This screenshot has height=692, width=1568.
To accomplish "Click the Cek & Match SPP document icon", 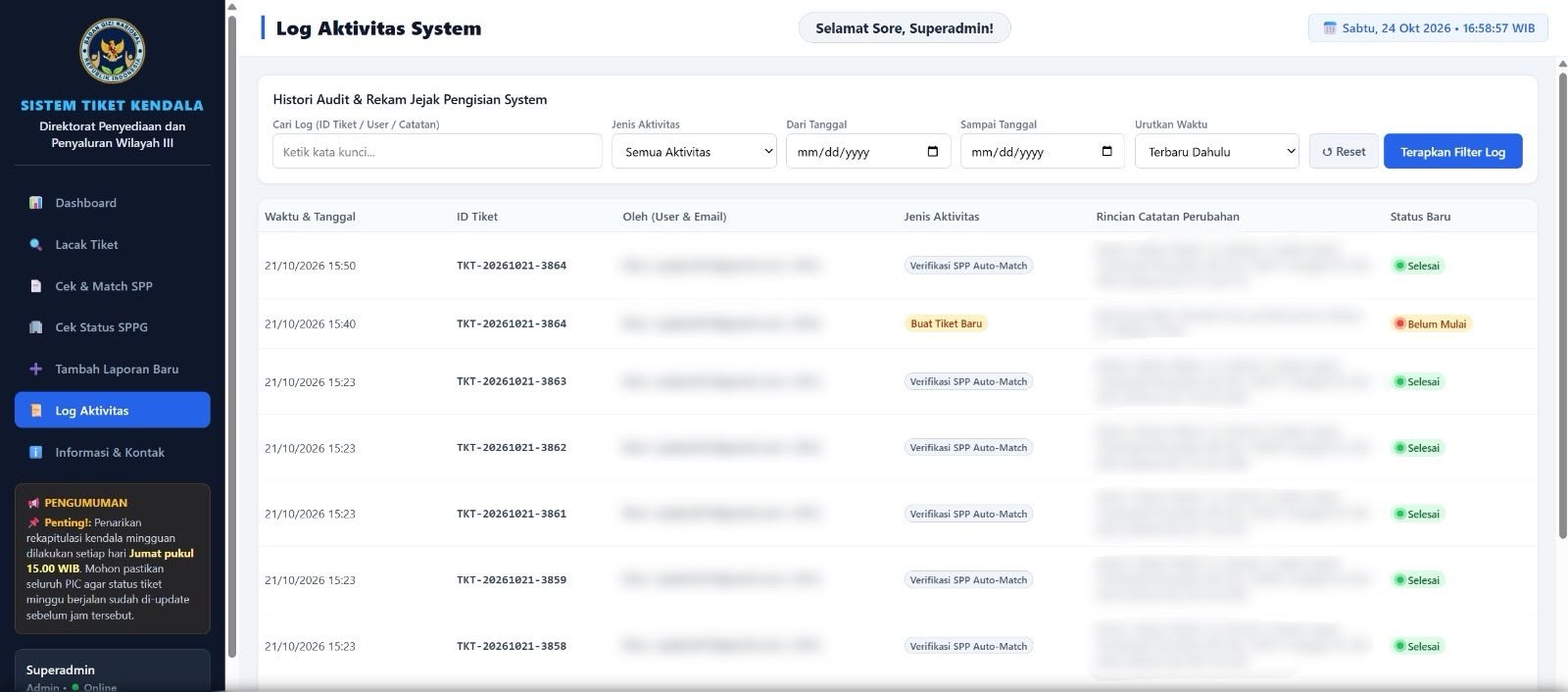I will click(x=35, y=286).
